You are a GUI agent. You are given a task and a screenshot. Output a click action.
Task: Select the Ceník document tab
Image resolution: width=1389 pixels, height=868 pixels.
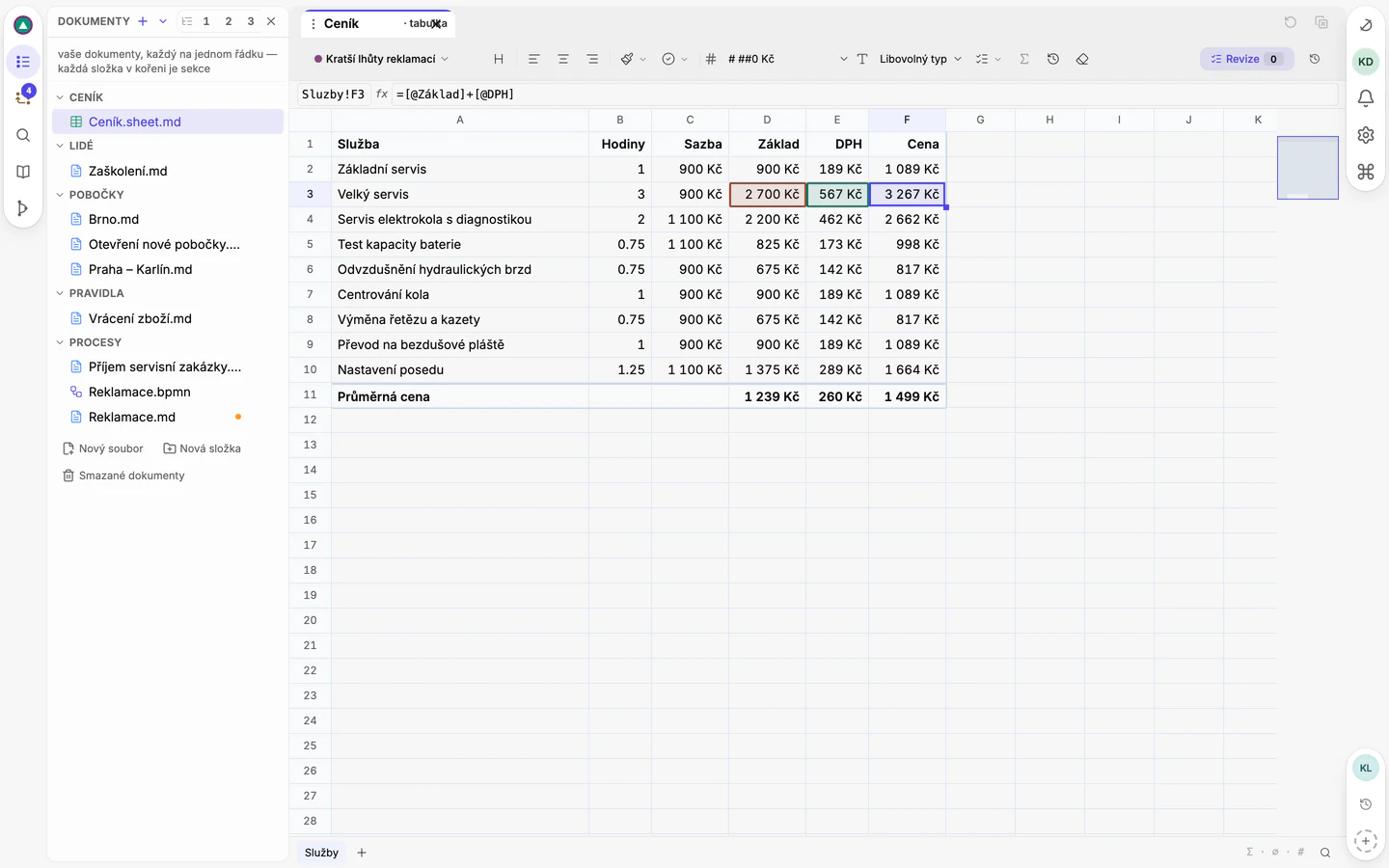coord(376,23)
